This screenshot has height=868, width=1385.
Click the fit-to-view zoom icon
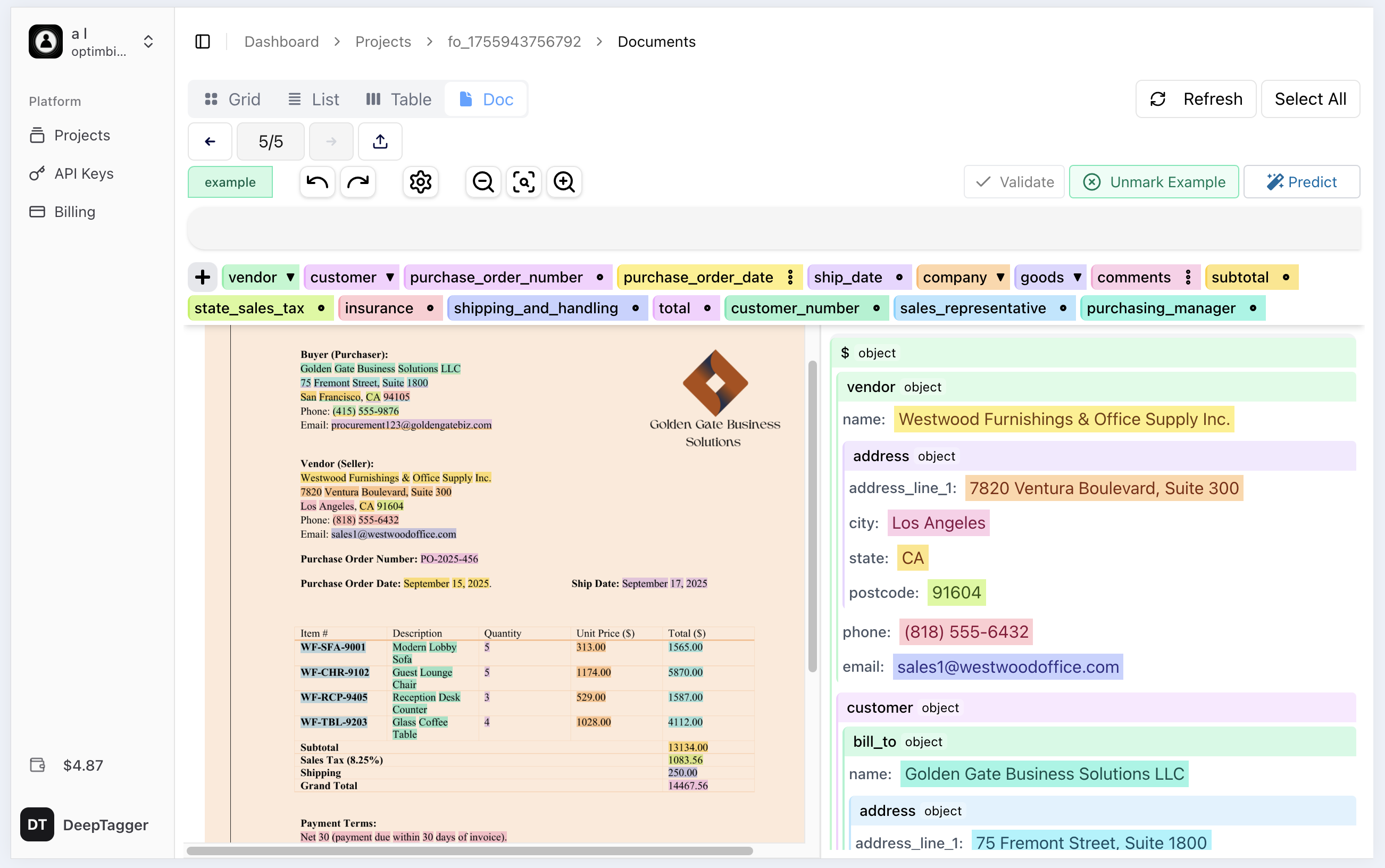523,182
